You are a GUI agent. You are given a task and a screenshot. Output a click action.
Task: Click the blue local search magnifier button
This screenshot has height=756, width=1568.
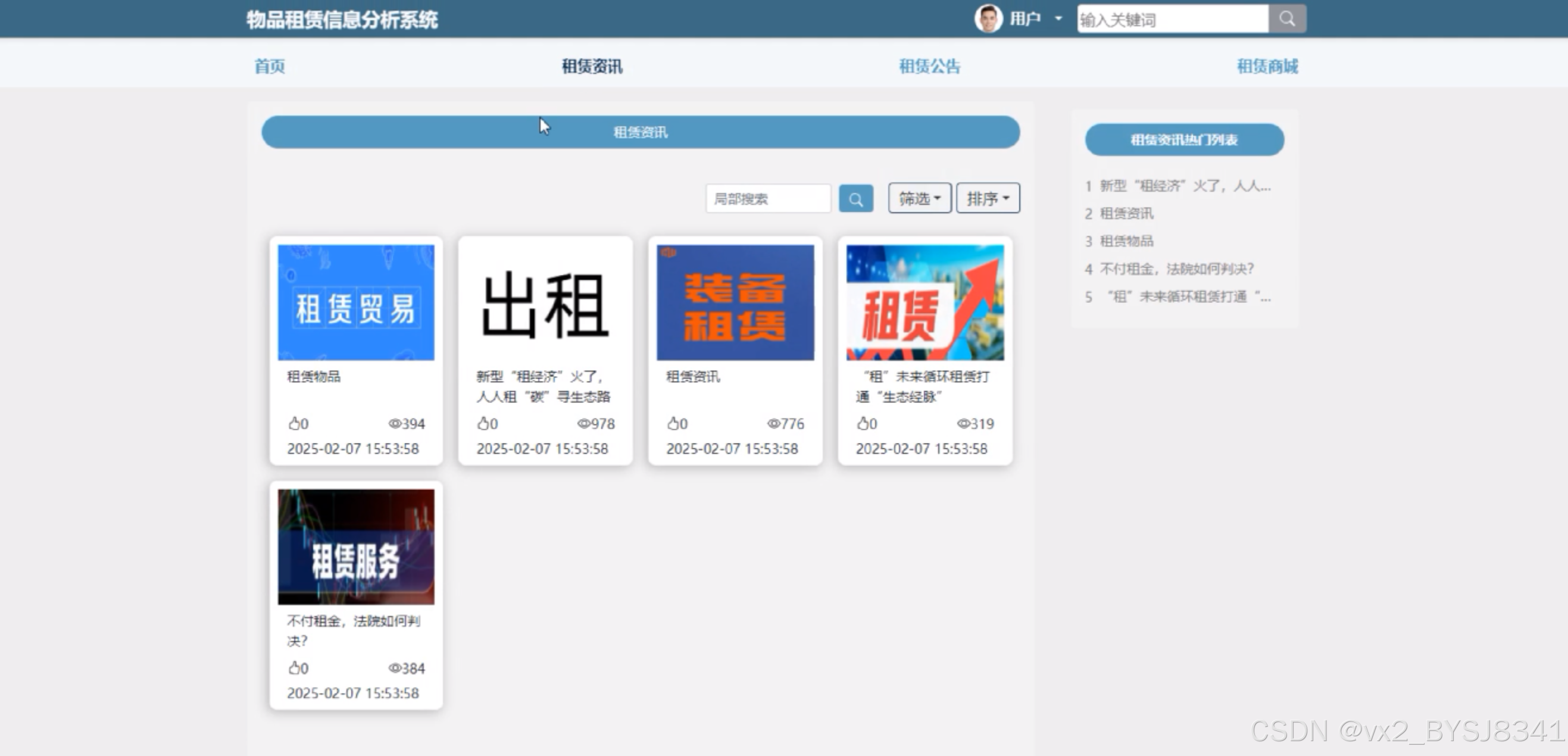[x=855, y=199]
